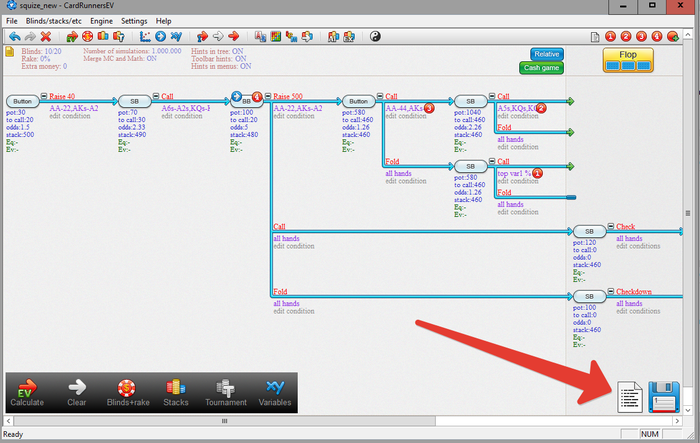Click the Clear button
The width and height of the screenshot is (700, 443).
point(77,393)
